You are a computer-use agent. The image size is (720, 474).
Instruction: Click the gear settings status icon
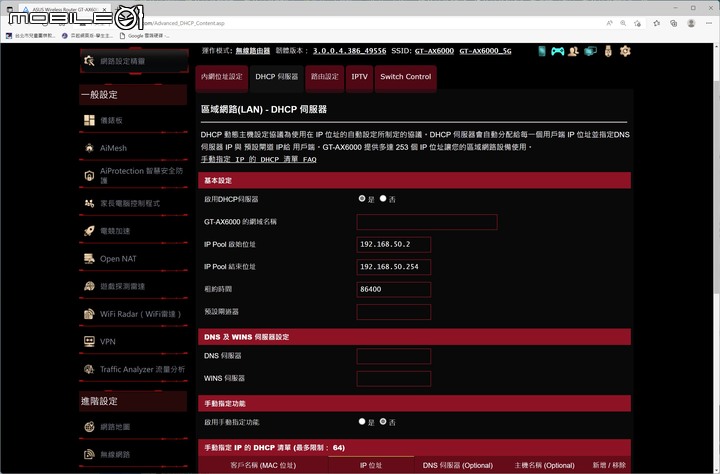pos(625,51)
